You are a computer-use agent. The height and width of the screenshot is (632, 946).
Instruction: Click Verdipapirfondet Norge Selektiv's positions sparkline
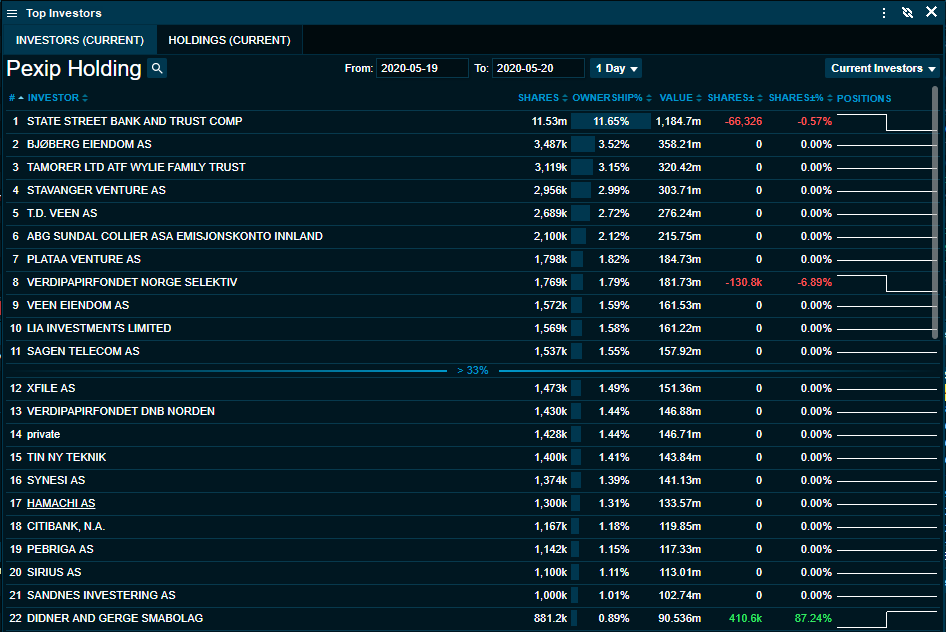[x=886, y=283]
